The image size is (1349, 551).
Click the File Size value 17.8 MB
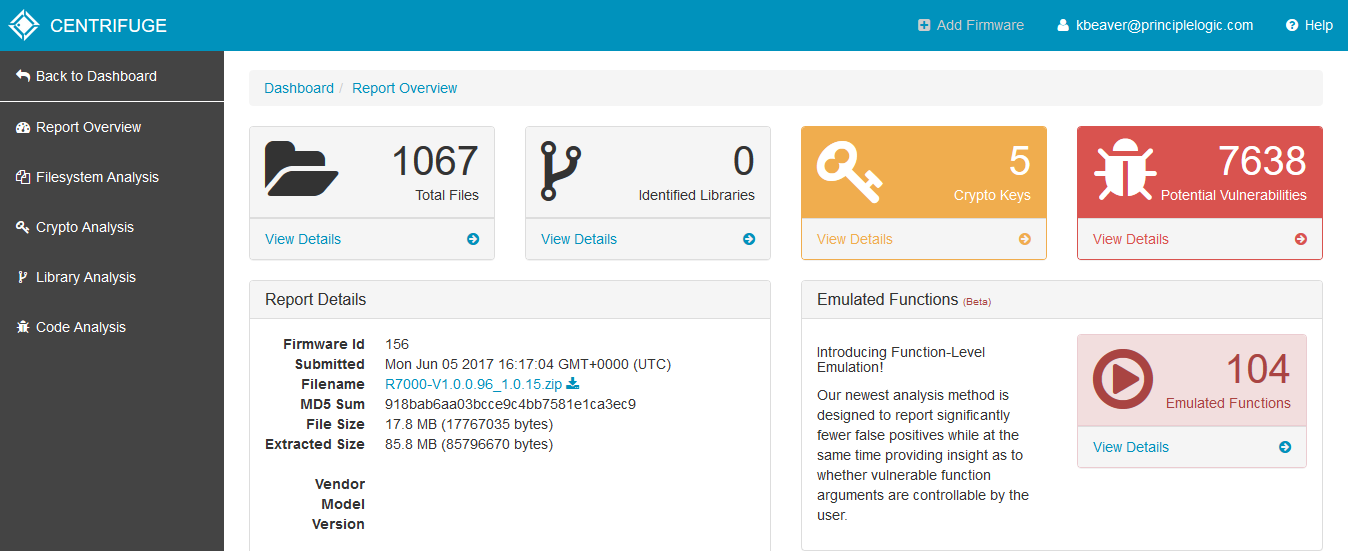coord(469,424)
